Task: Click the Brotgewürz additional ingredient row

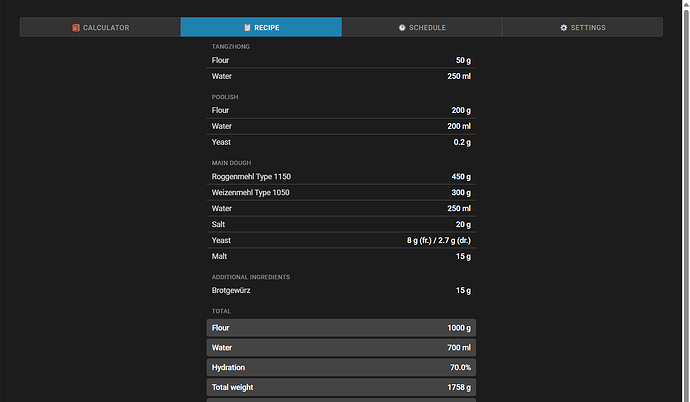Action: (340, 291)
